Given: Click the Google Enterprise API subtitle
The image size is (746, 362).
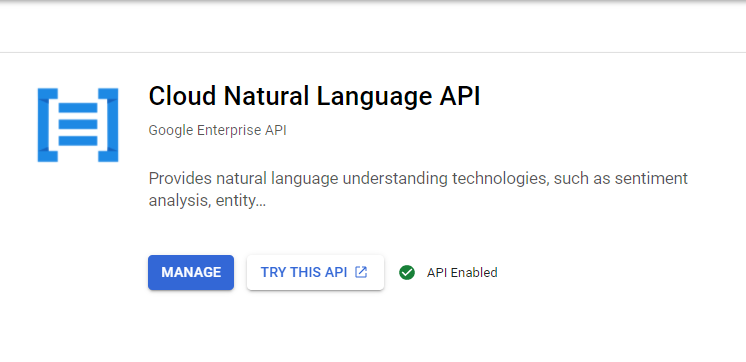Looking at the screenshot, I should pos(217,130).
